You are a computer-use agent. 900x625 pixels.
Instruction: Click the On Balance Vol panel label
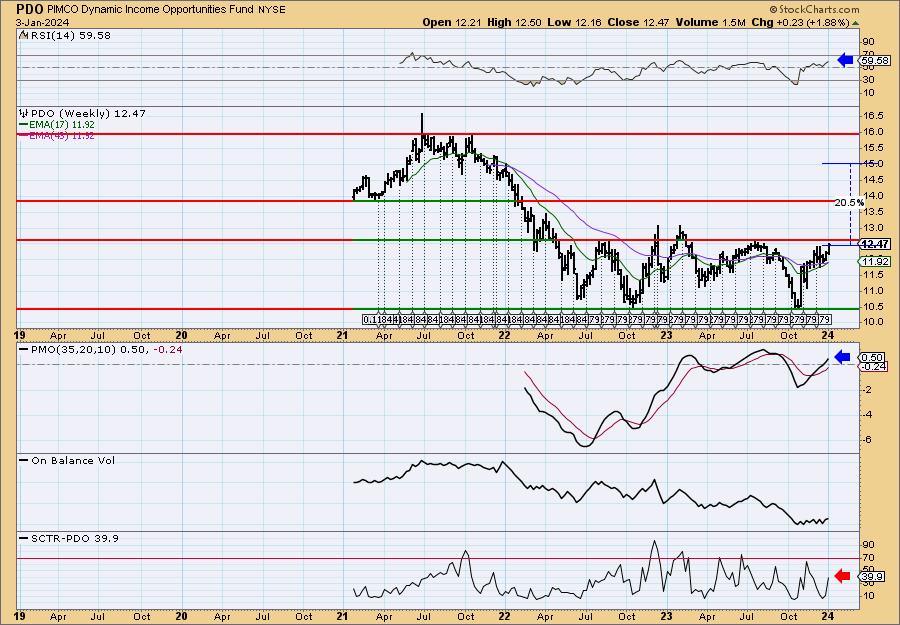[x=73, y=460]
